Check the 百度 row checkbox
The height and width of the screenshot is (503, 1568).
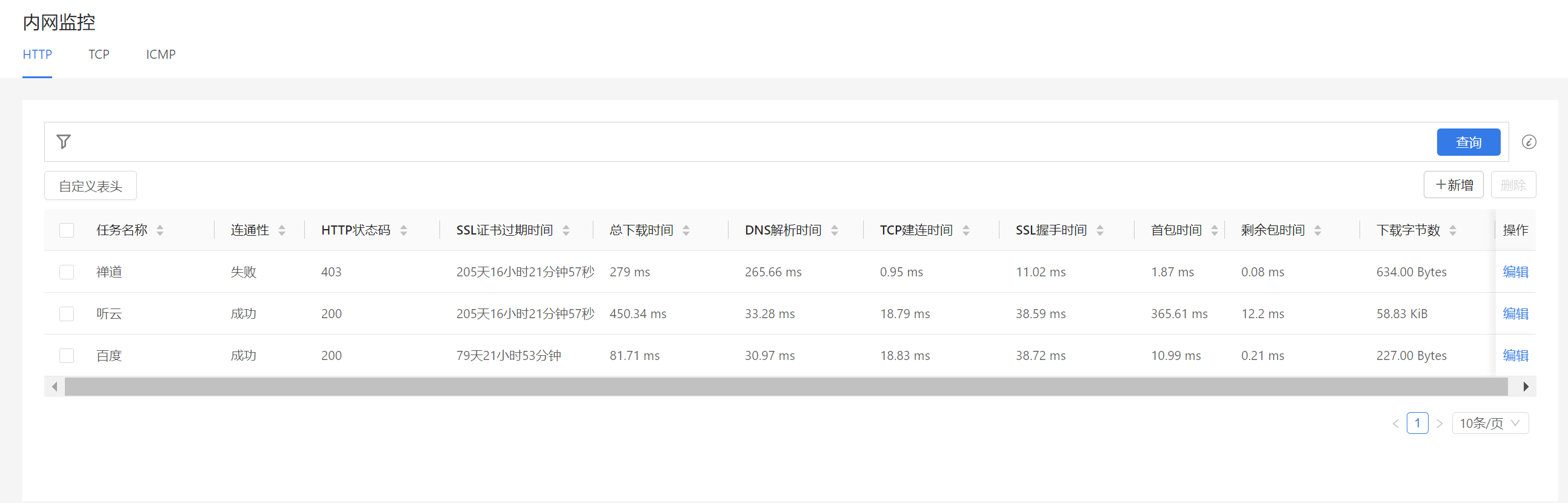tap(67, 356)
